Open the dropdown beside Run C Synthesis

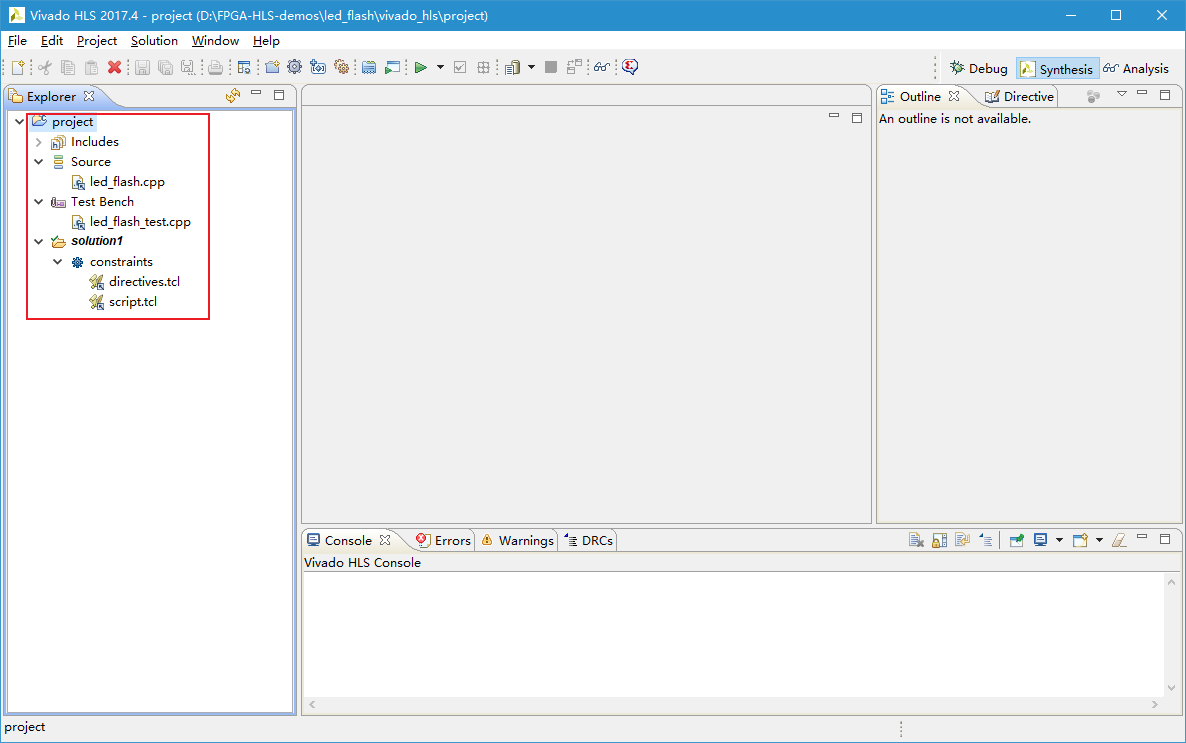(440, 68)
